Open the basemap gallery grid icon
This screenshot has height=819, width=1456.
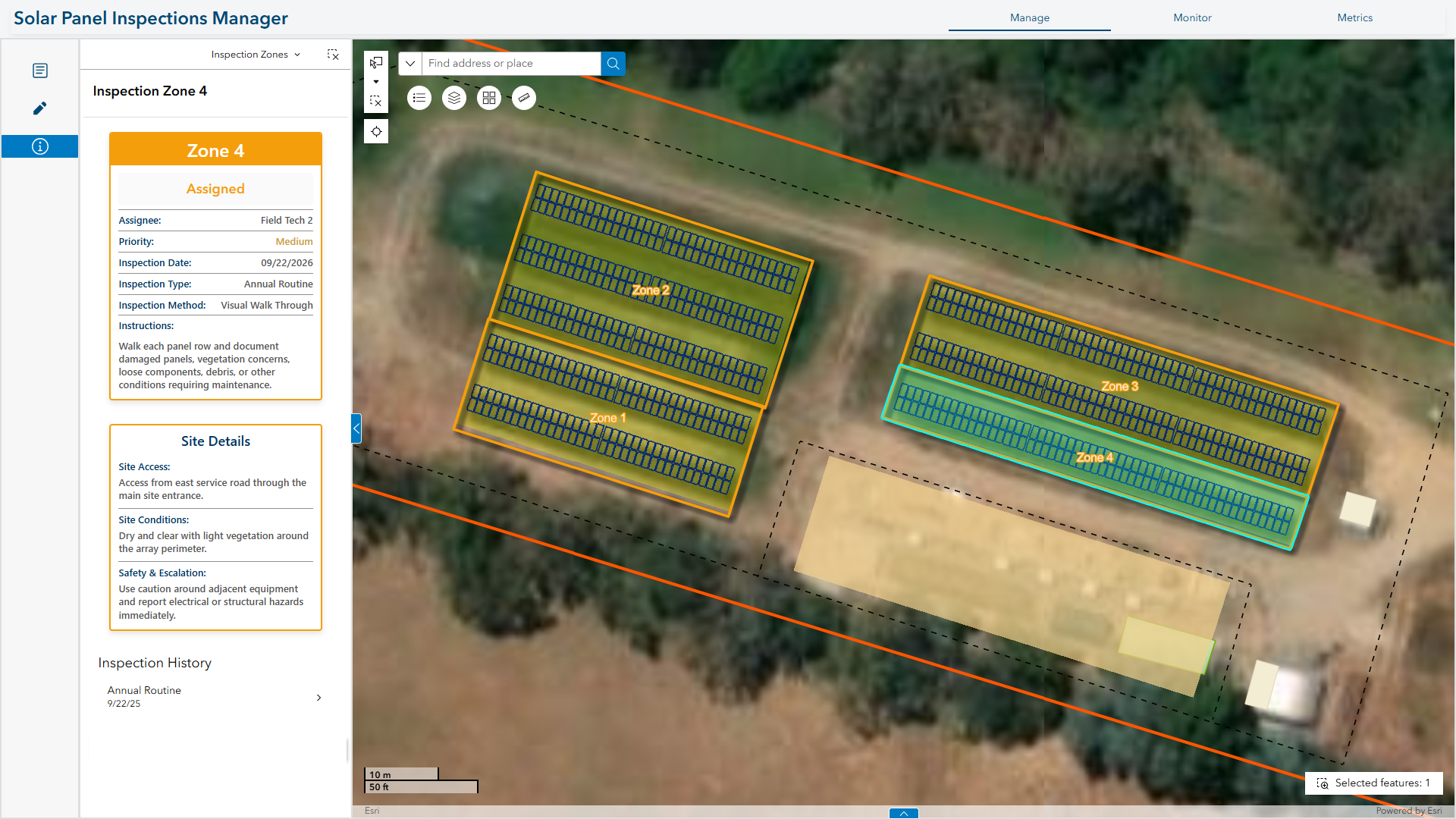tap(489, 98)
